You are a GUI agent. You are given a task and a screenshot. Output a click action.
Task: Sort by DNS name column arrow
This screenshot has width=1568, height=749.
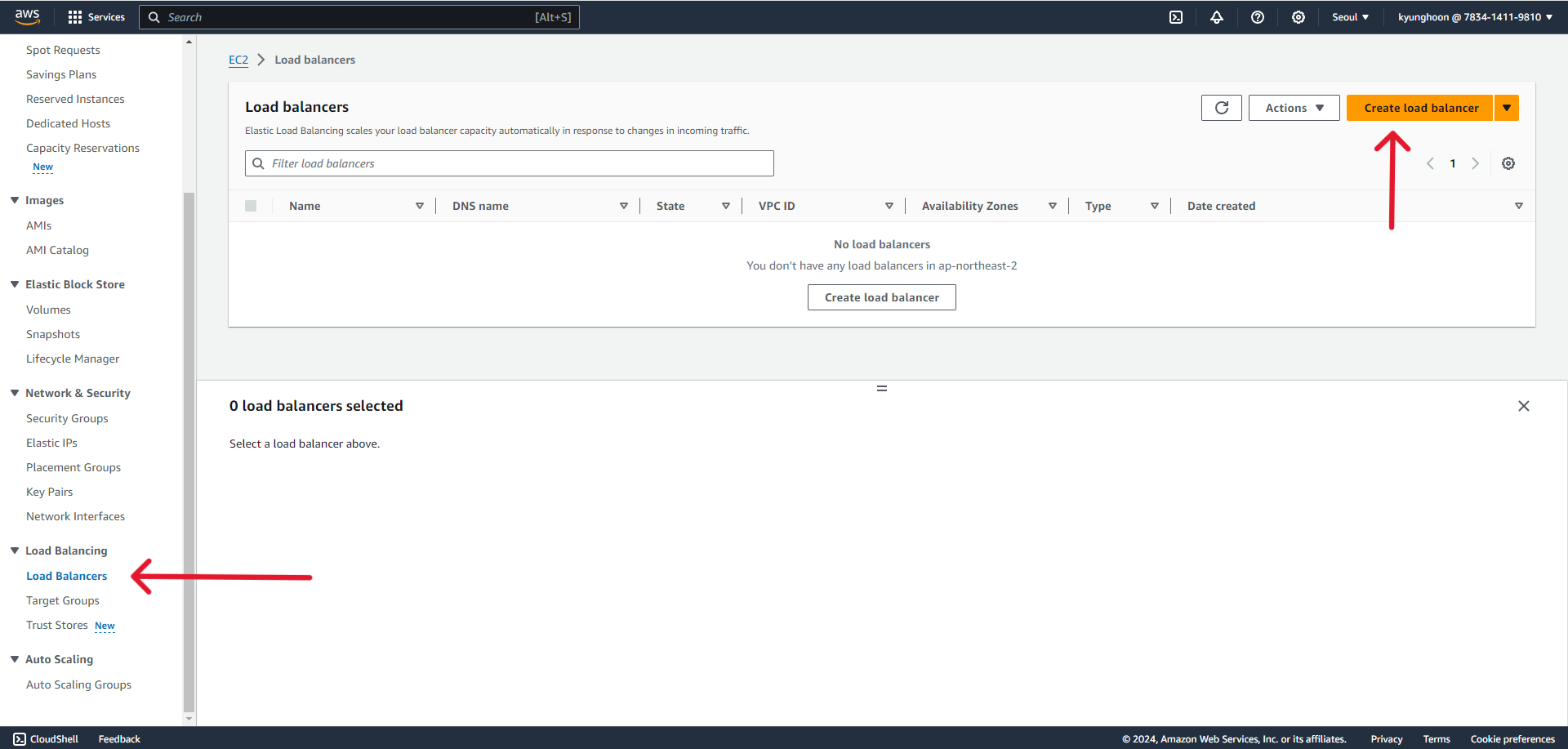tap(624, 206)
